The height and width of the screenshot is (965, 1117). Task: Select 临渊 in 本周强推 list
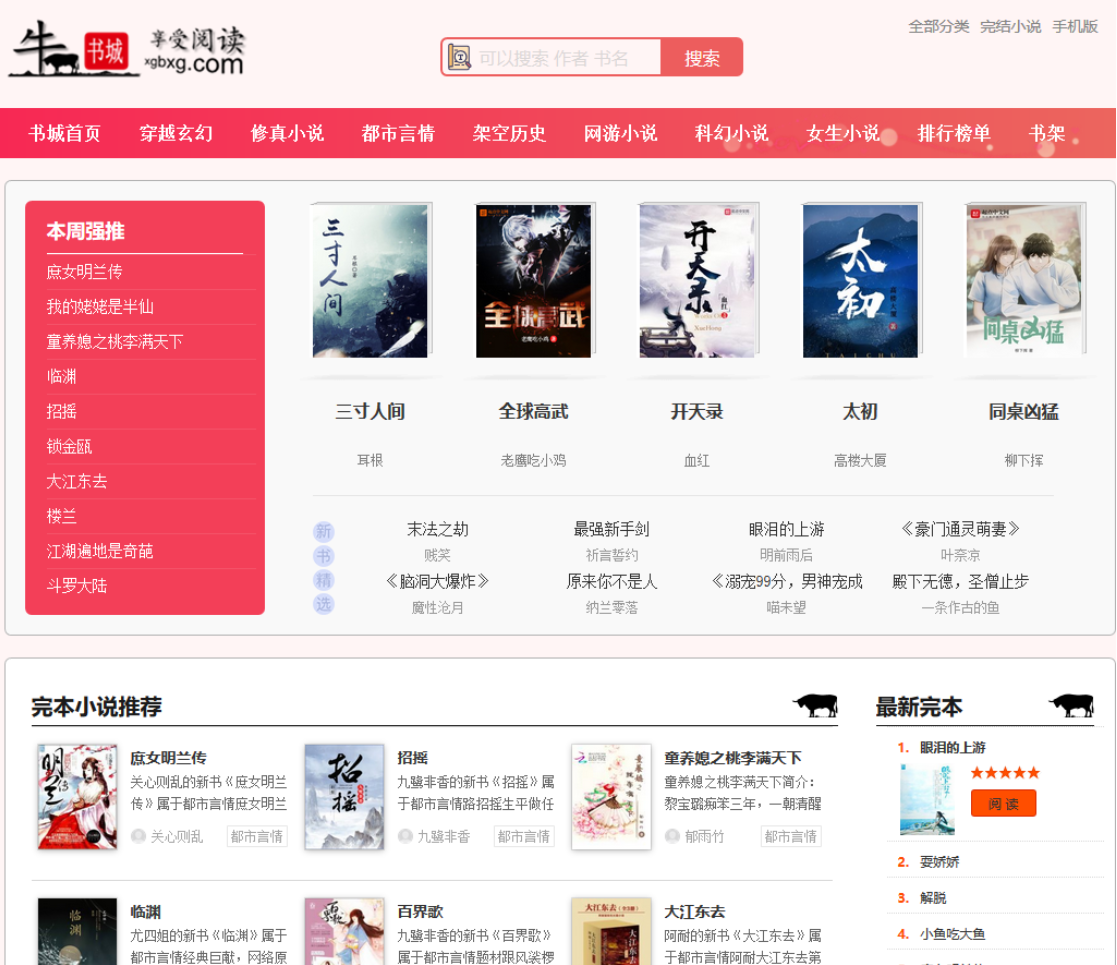click(x=61, y=376)
